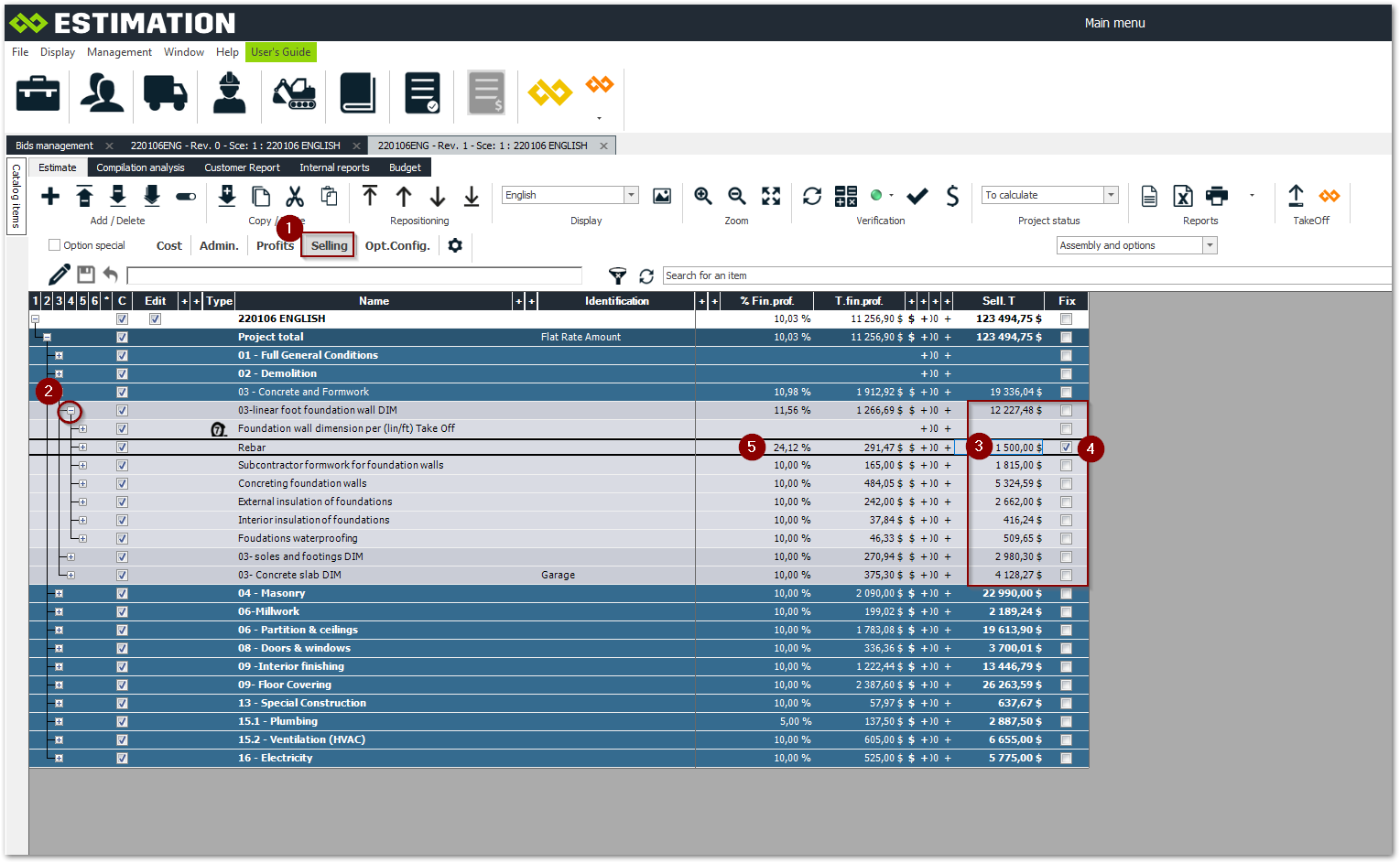Expand the 02 - Demolition tree node
The height and width of the screenshot is (863, 1400).
tap(59, 373)
